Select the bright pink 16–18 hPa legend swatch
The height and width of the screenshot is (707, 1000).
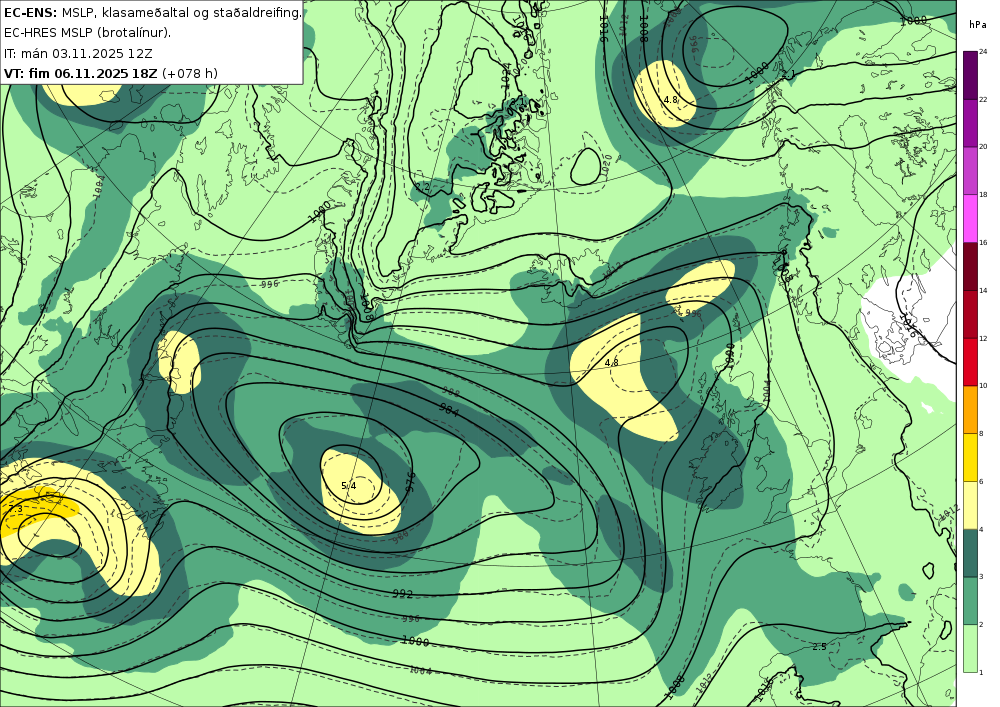pos(970,218)
